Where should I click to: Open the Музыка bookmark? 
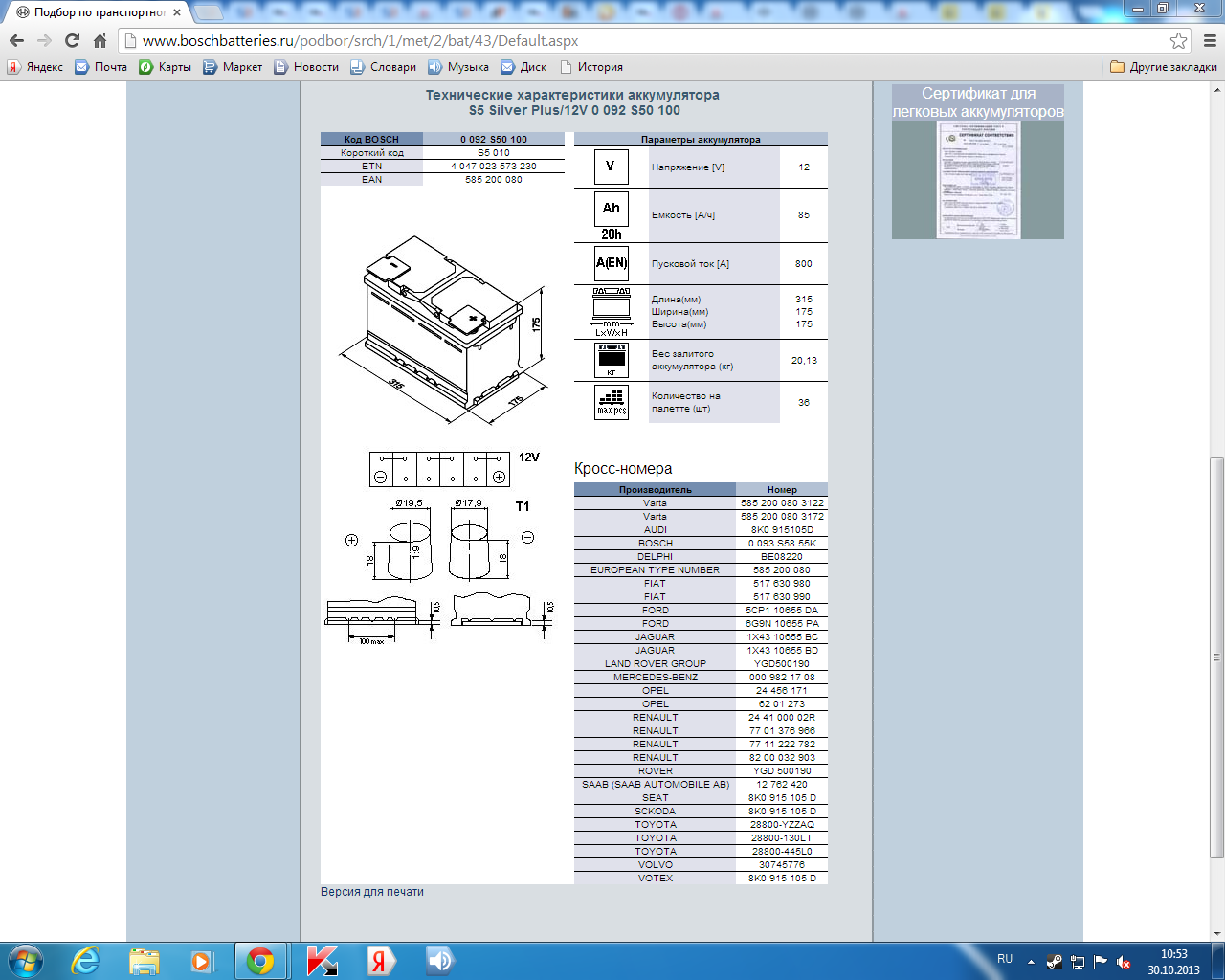(x=458, y=67)
